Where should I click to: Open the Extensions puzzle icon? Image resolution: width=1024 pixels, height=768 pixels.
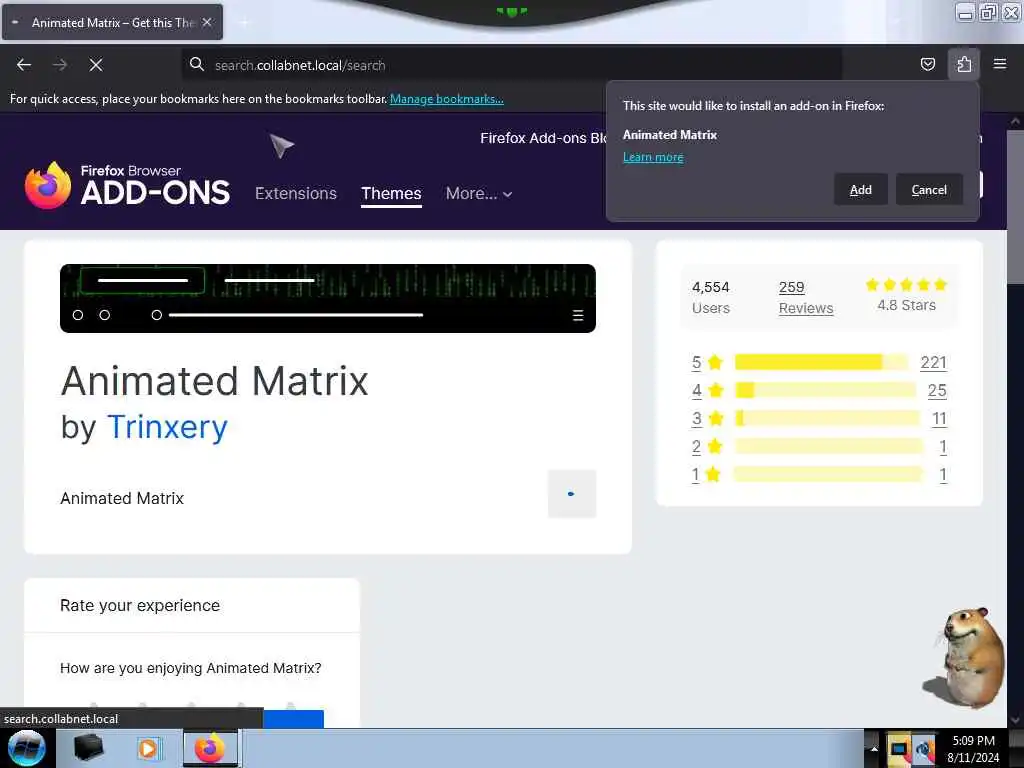tap(964, 64)
